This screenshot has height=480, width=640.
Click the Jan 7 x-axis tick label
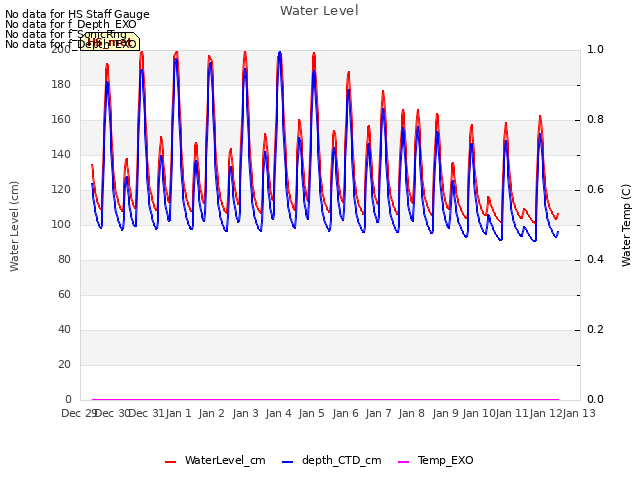coord(378,413)
